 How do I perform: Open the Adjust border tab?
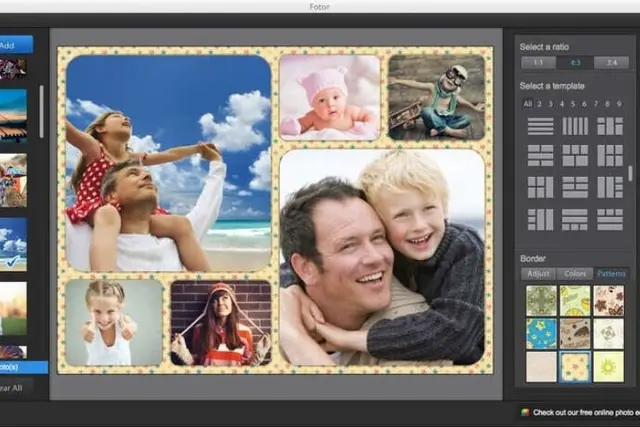click(538, 274)
